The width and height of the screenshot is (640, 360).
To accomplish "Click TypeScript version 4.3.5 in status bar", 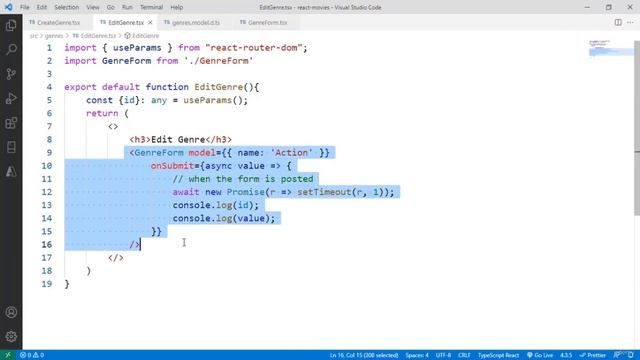I will coord(566,355).
